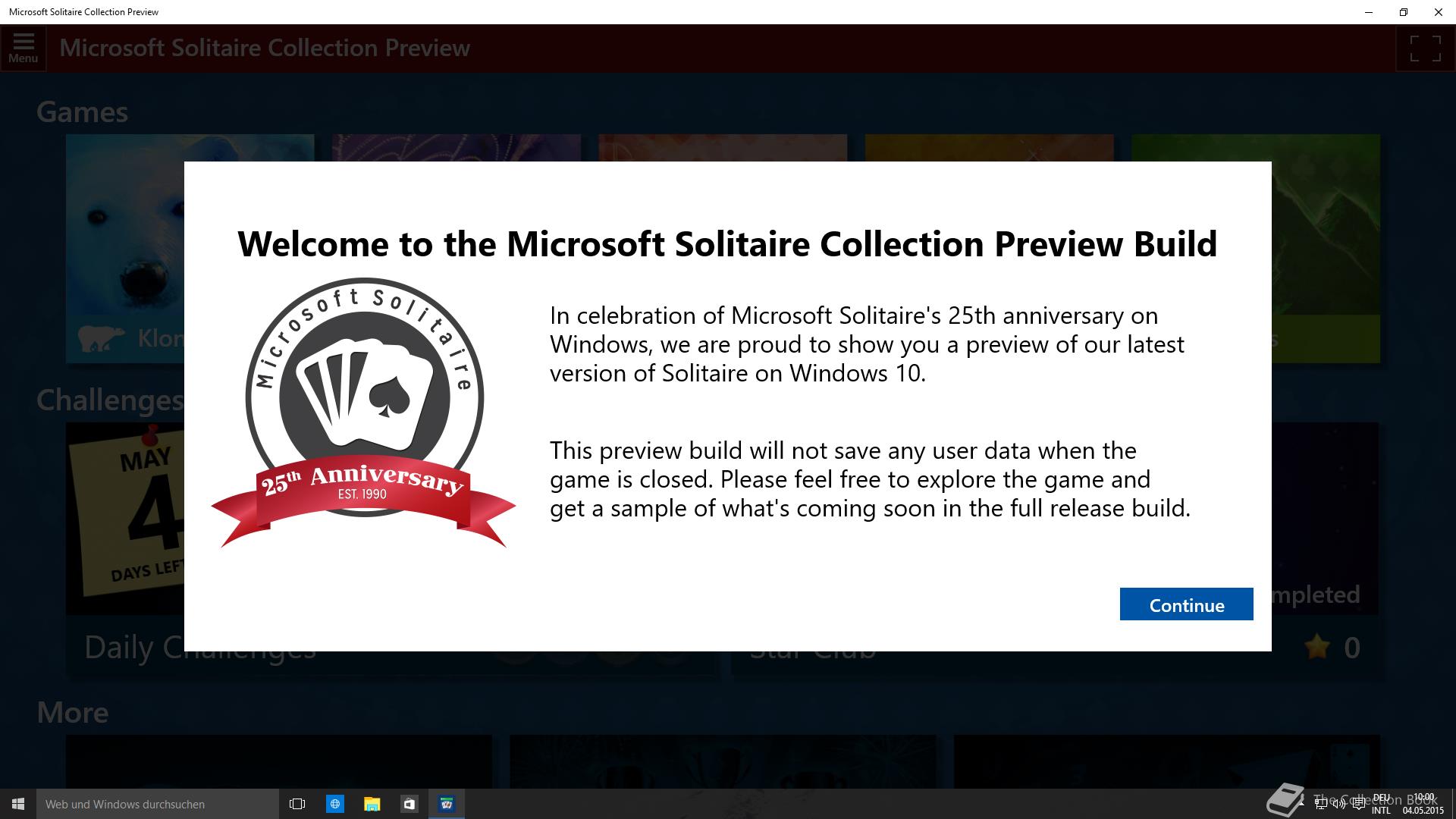Click the paragraph starting 'In celebration of'
The width and height of the screenshot is (1456, 819).
pyautogui.click(x=867, y=344)
